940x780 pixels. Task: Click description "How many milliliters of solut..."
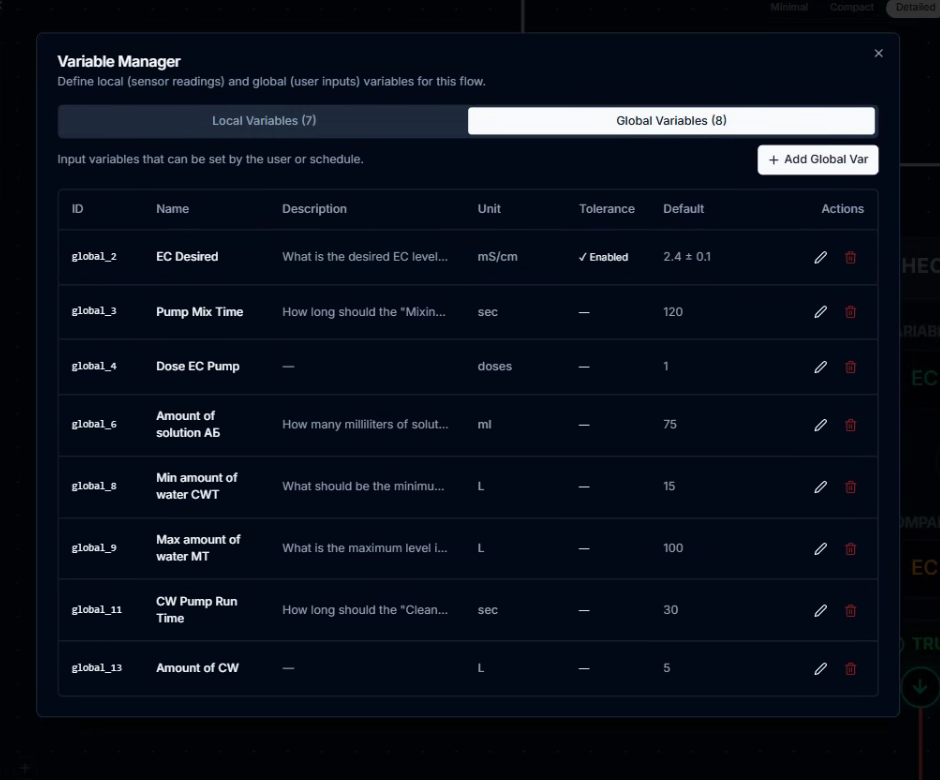[x=365, y=424]
